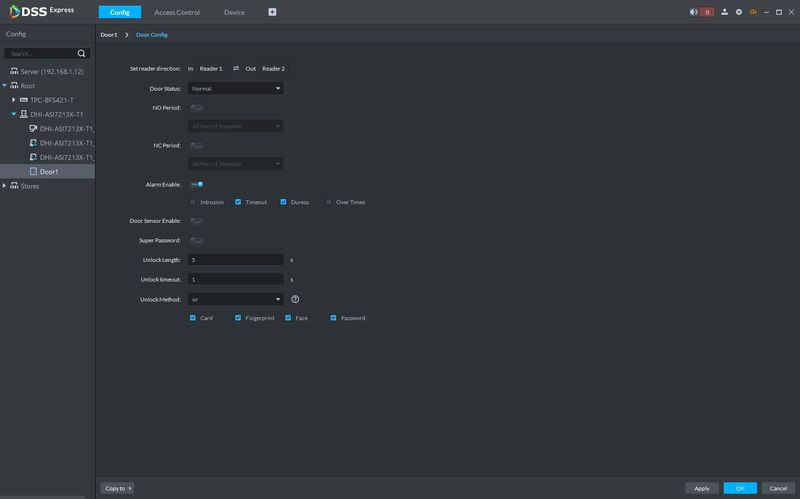800x499 pixels.
Task: Uncheck the Fingerprint unlock checkbox
Action: [x=238, y=318]
